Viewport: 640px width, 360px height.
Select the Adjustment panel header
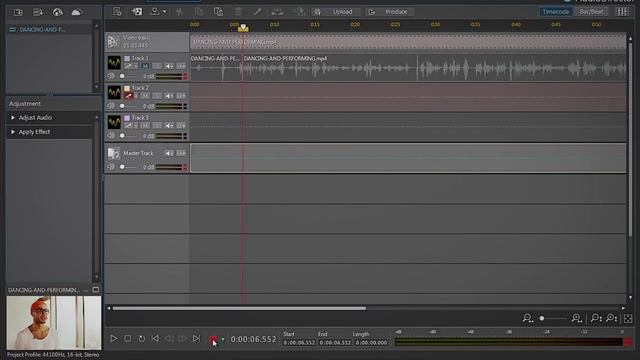point(53,104)
